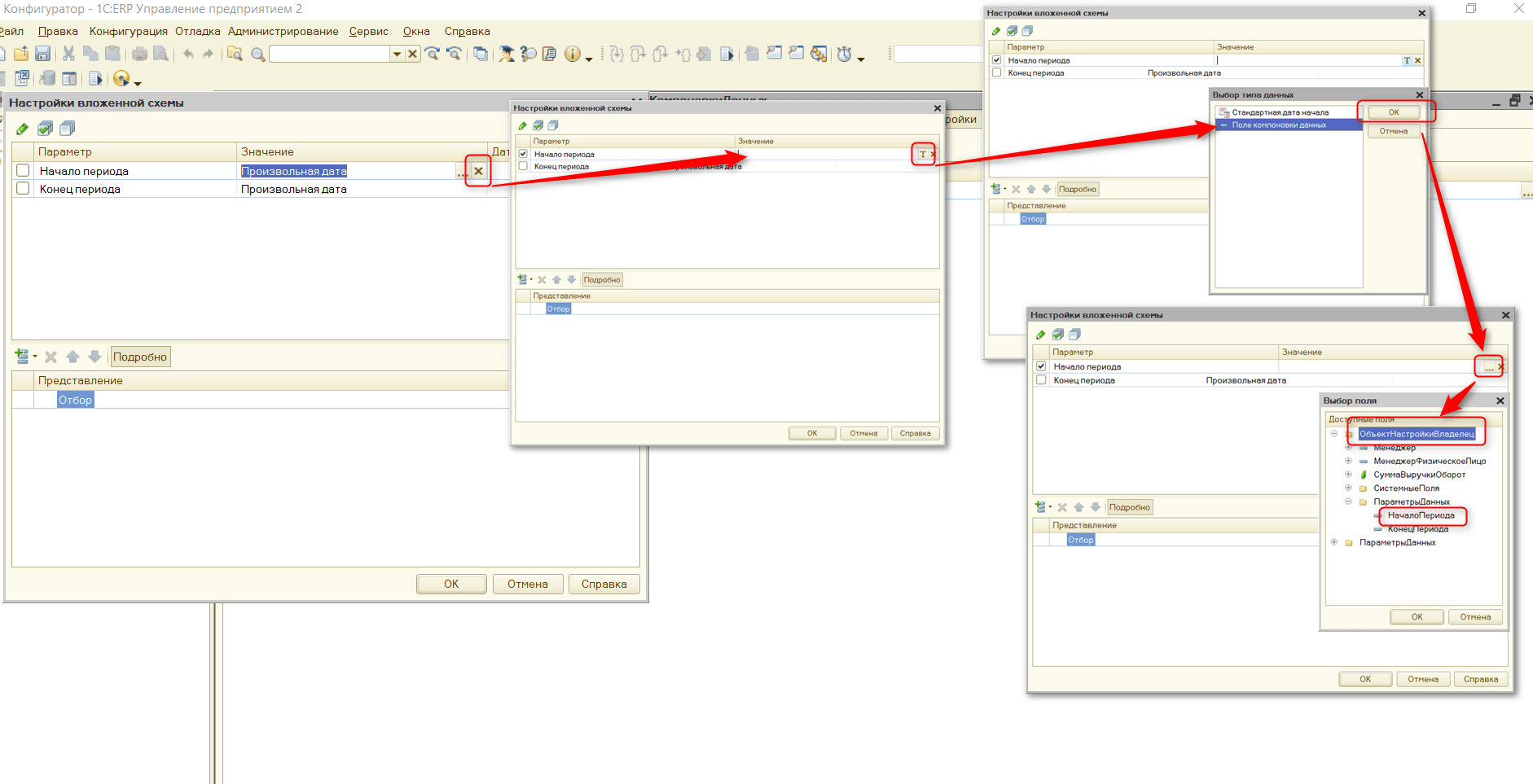The height and width of the screenshot is (784, 1533).
Task: Clear value with X button beside Произвольная дата
Action: [479, 171]
